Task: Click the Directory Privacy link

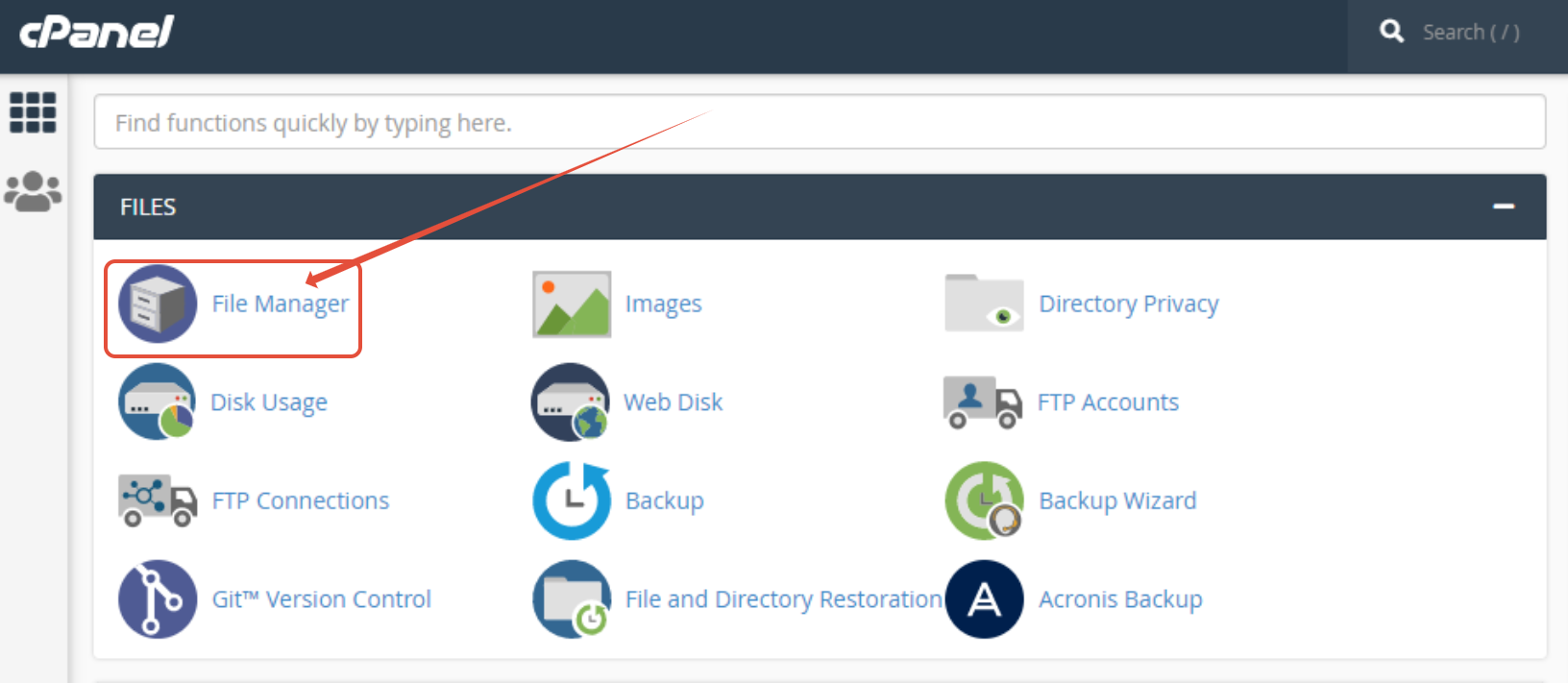Action: click(x=1129, y=305)
